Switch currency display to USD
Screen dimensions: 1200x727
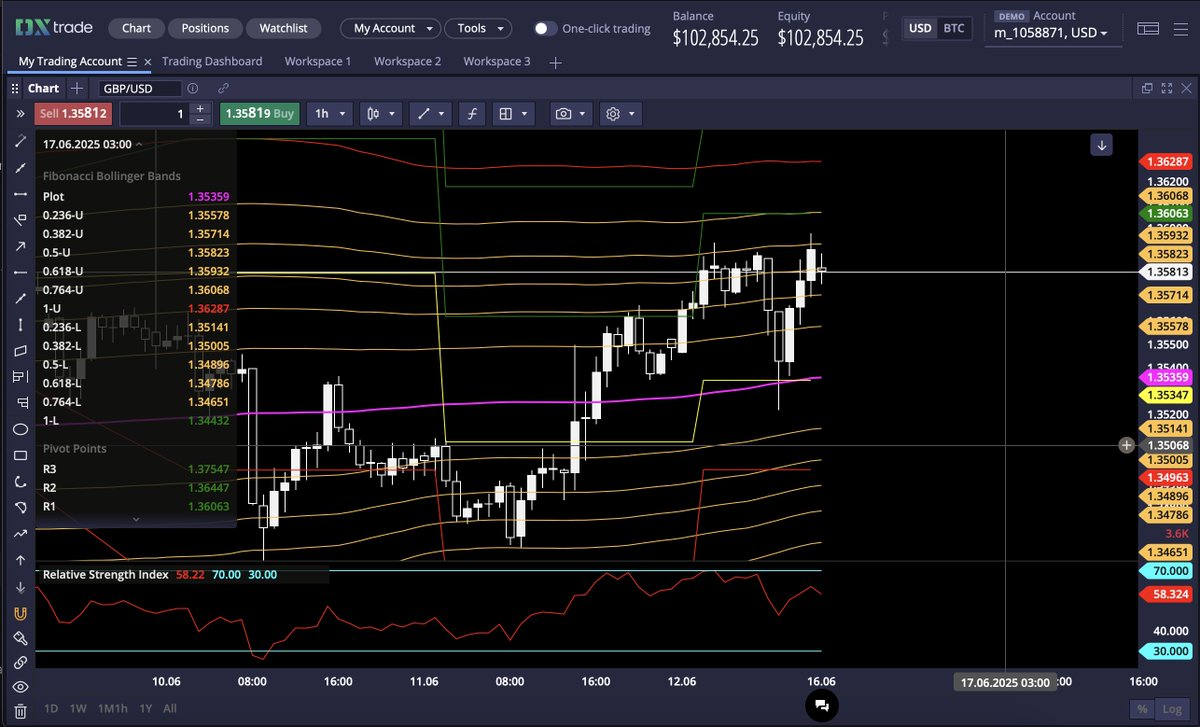[920, 28]
